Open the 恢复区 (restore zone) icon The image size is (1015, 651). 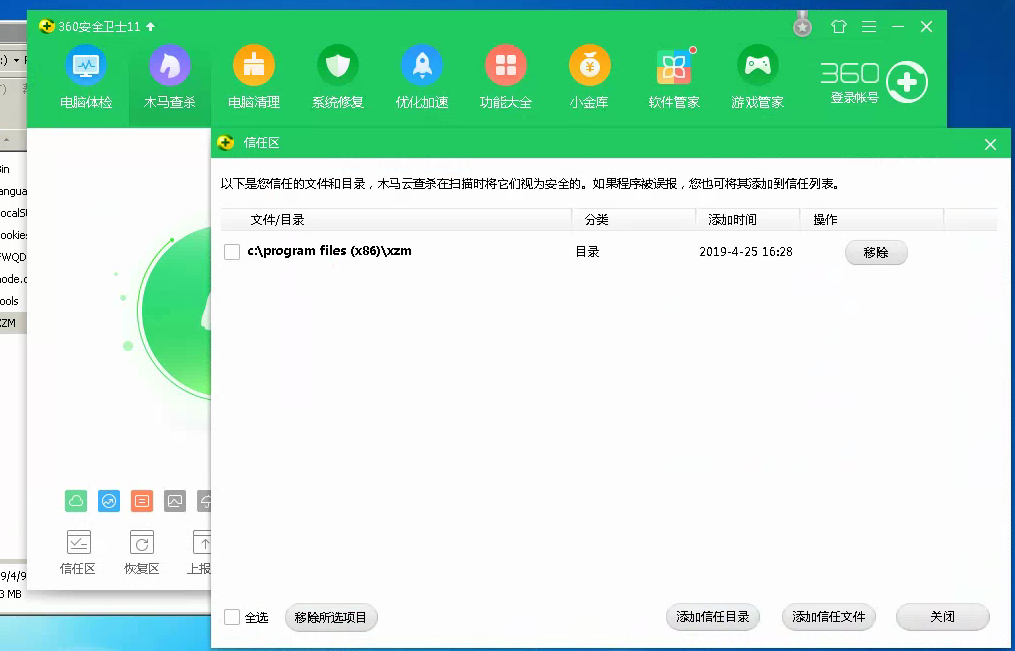(x=142, y=552)
